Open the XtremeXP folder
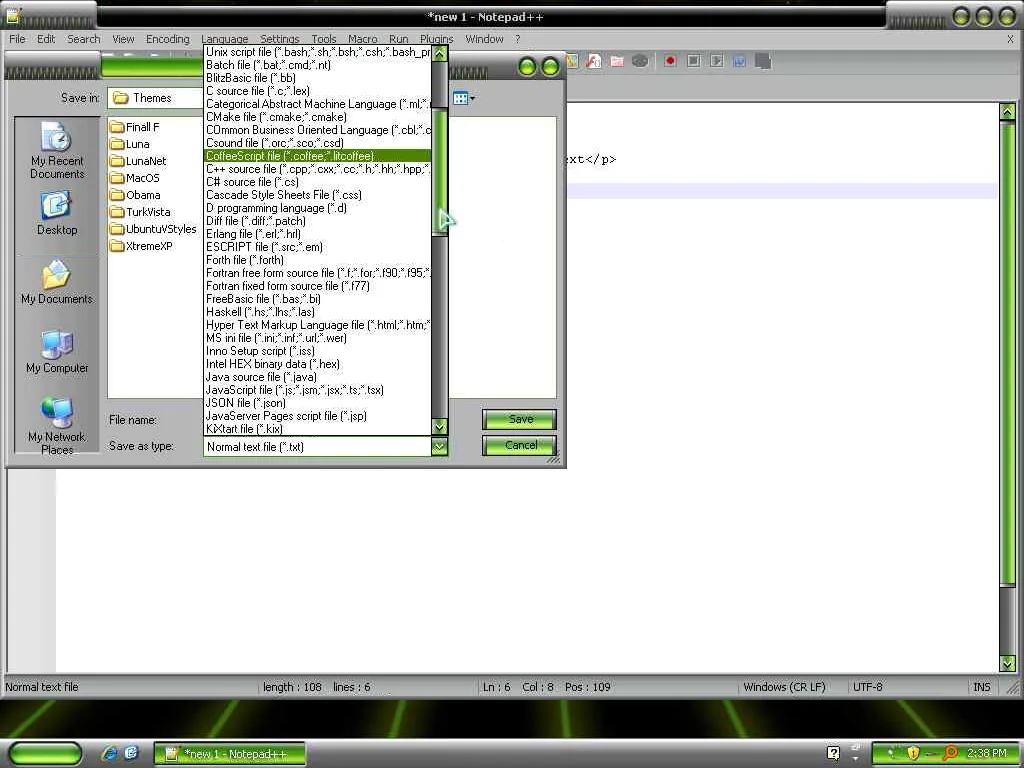 coord(142,246)
